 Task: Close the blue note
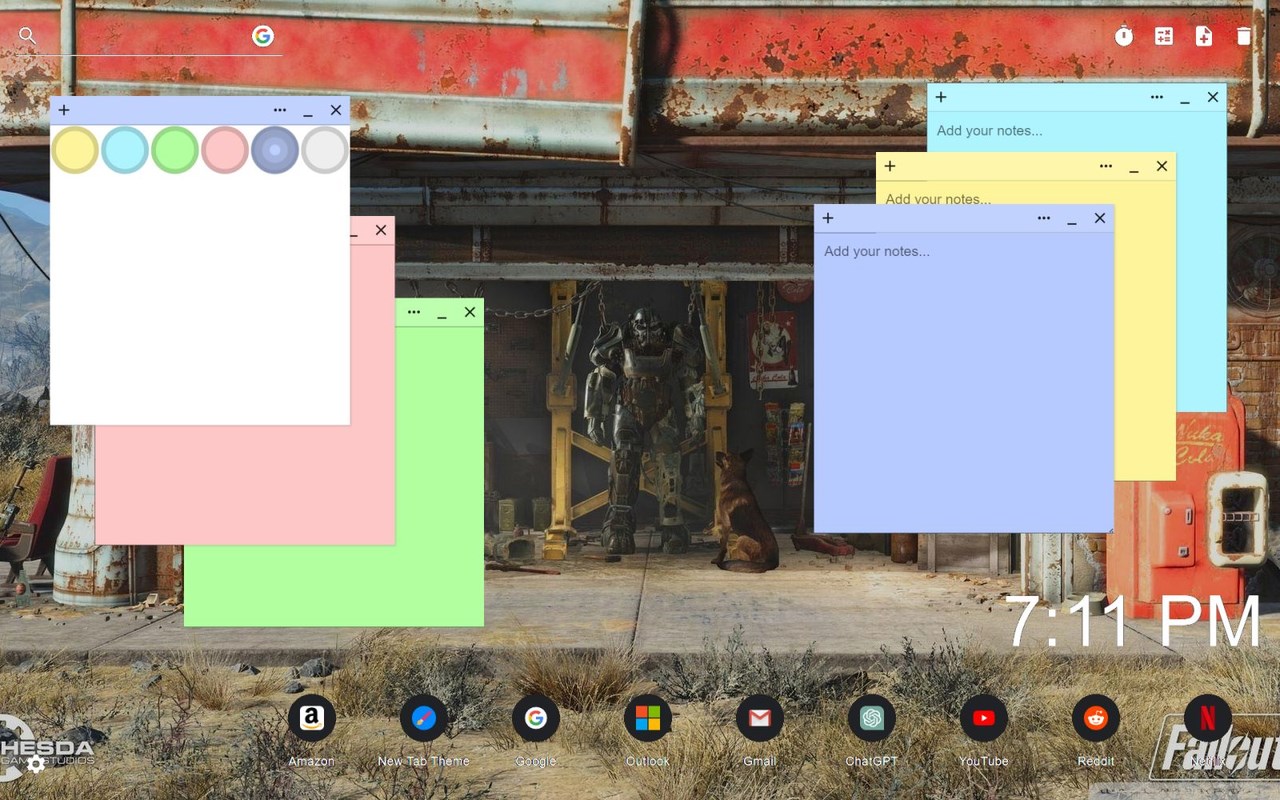coord(1100,218)
